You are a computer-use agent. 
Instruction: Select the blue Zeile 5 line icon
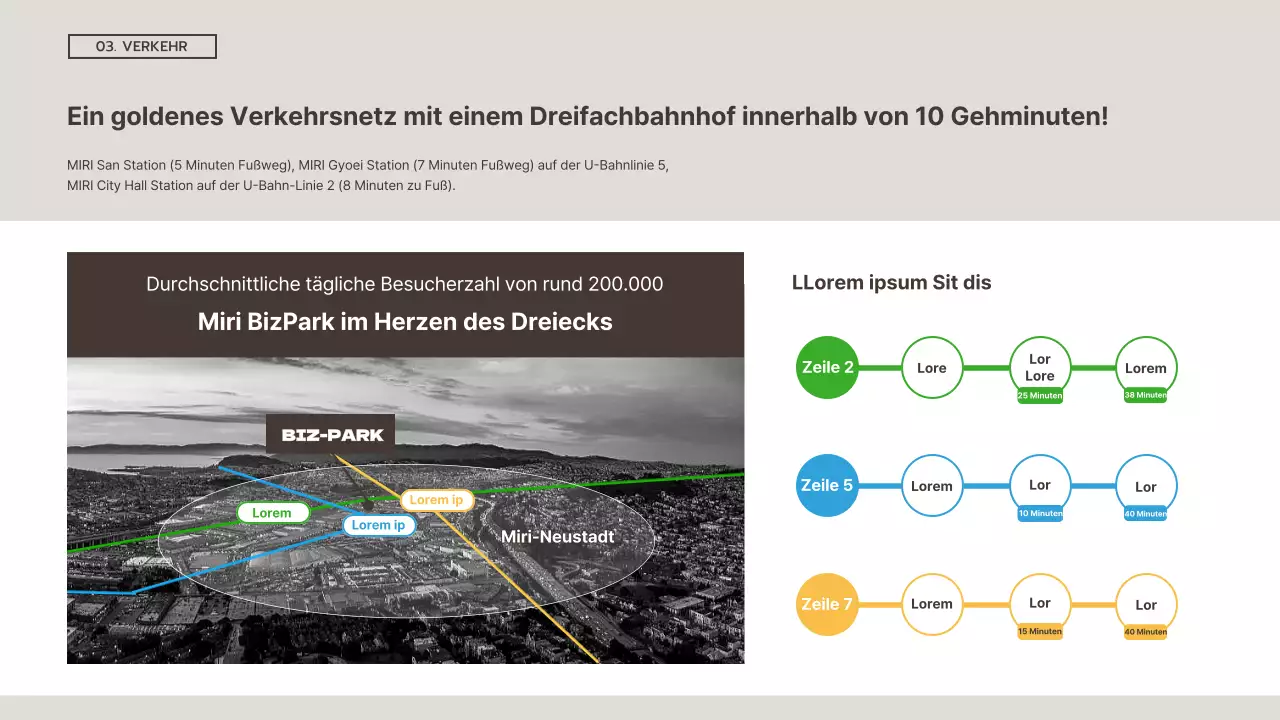(x=826, y=485)
